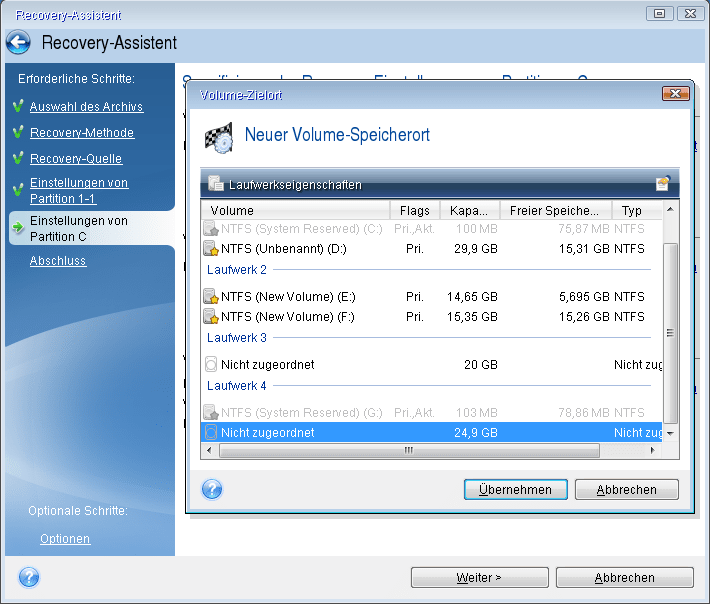Open the Auswahl des Archivs step
Screen dimensions: 710x604
point(86,107)
